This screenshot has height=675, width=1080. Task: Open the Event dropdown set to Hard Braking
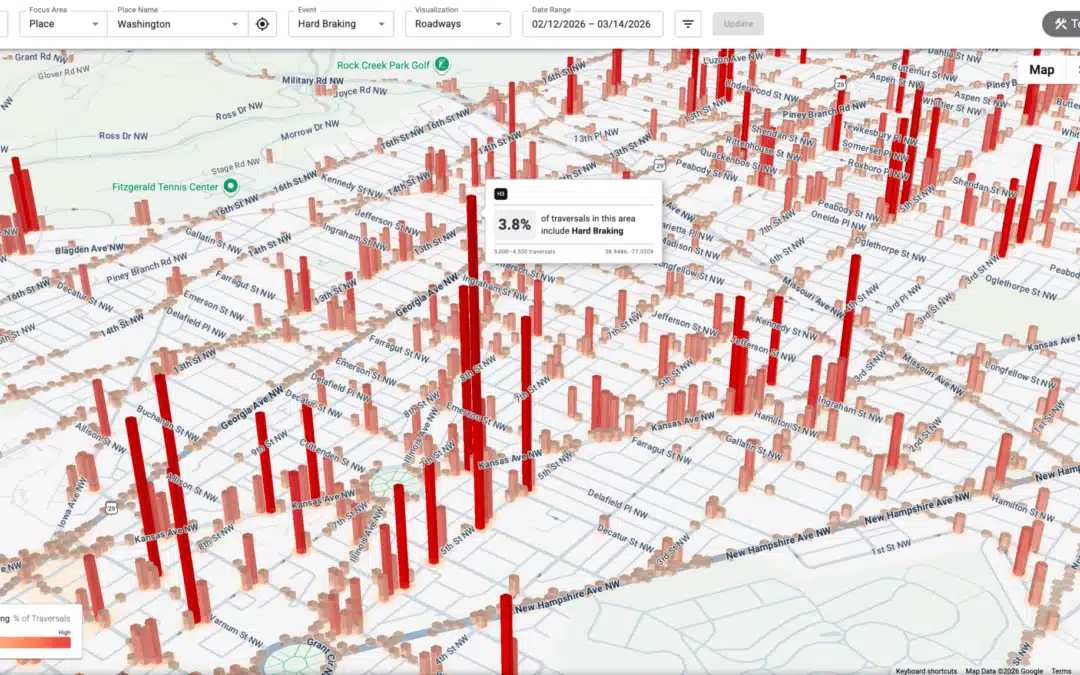[x=341, y=24]
